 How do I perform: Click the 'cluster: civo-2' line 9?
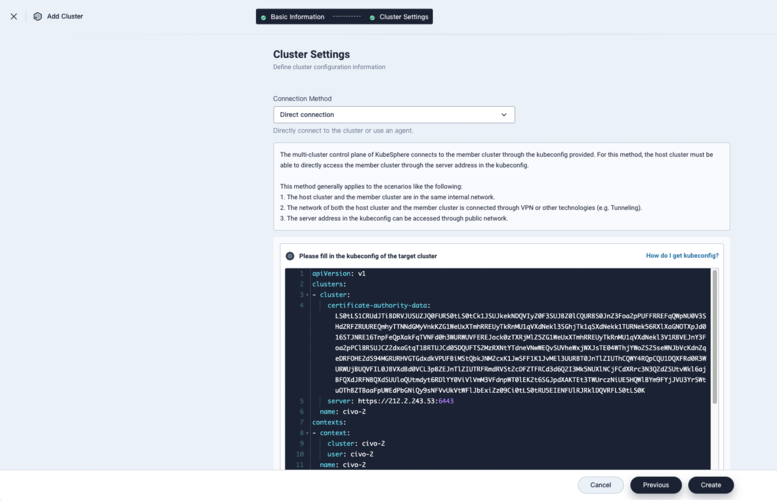[356, 444]
